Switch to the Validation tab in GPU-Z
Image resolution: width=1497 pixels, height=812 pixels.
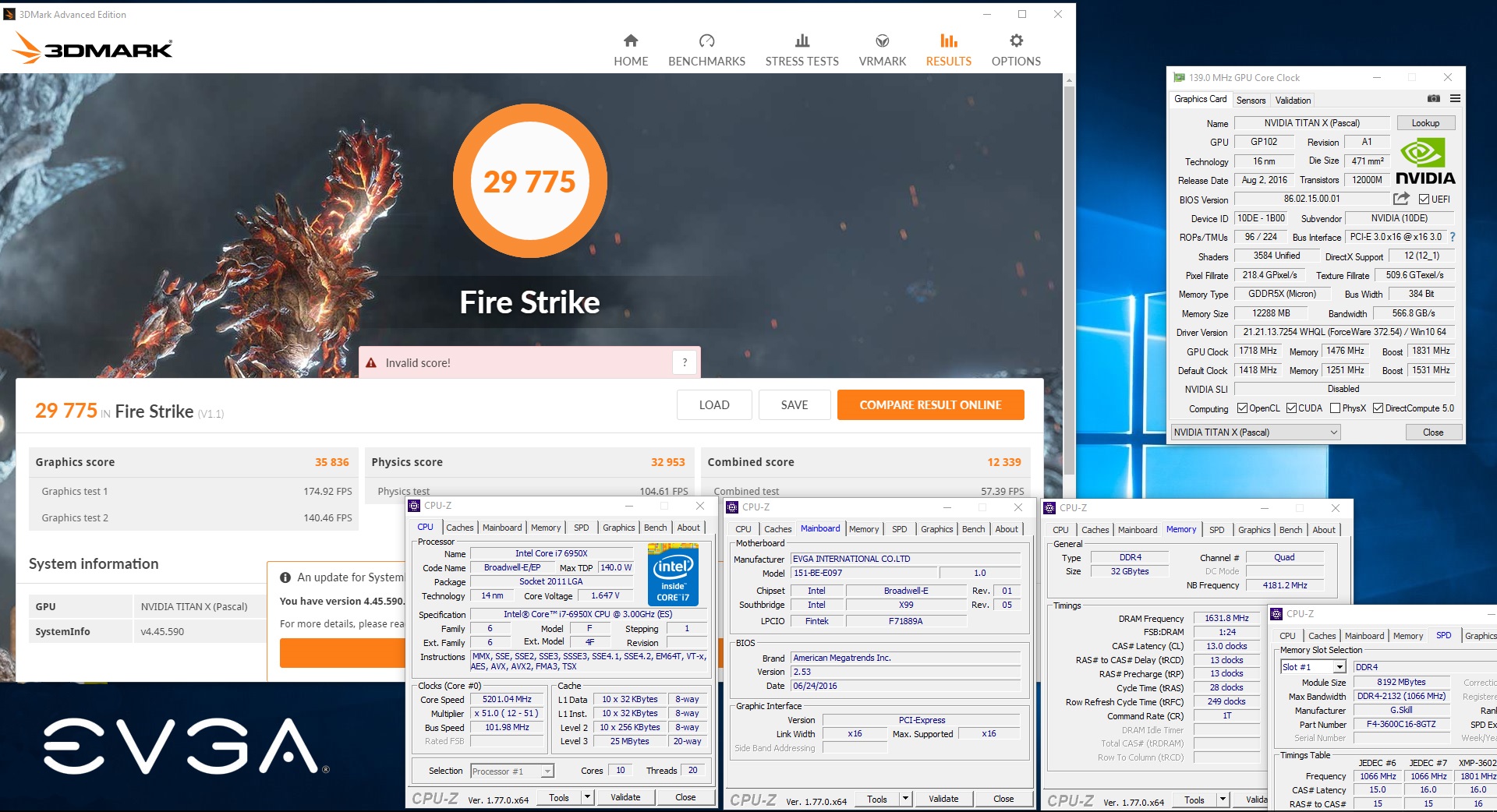pos(1293,101)
